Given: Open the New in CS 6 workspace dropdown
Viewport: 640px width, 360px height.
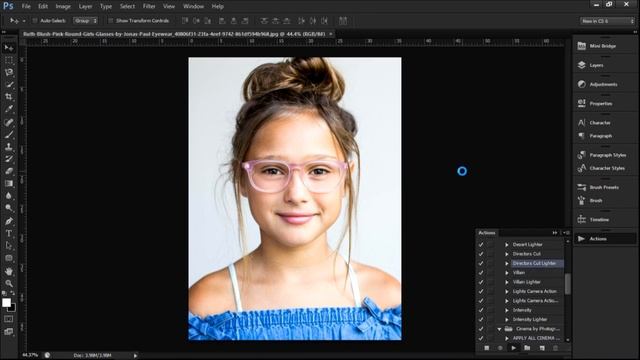Looking at the screenshot, I should click(x=607, y=21).
